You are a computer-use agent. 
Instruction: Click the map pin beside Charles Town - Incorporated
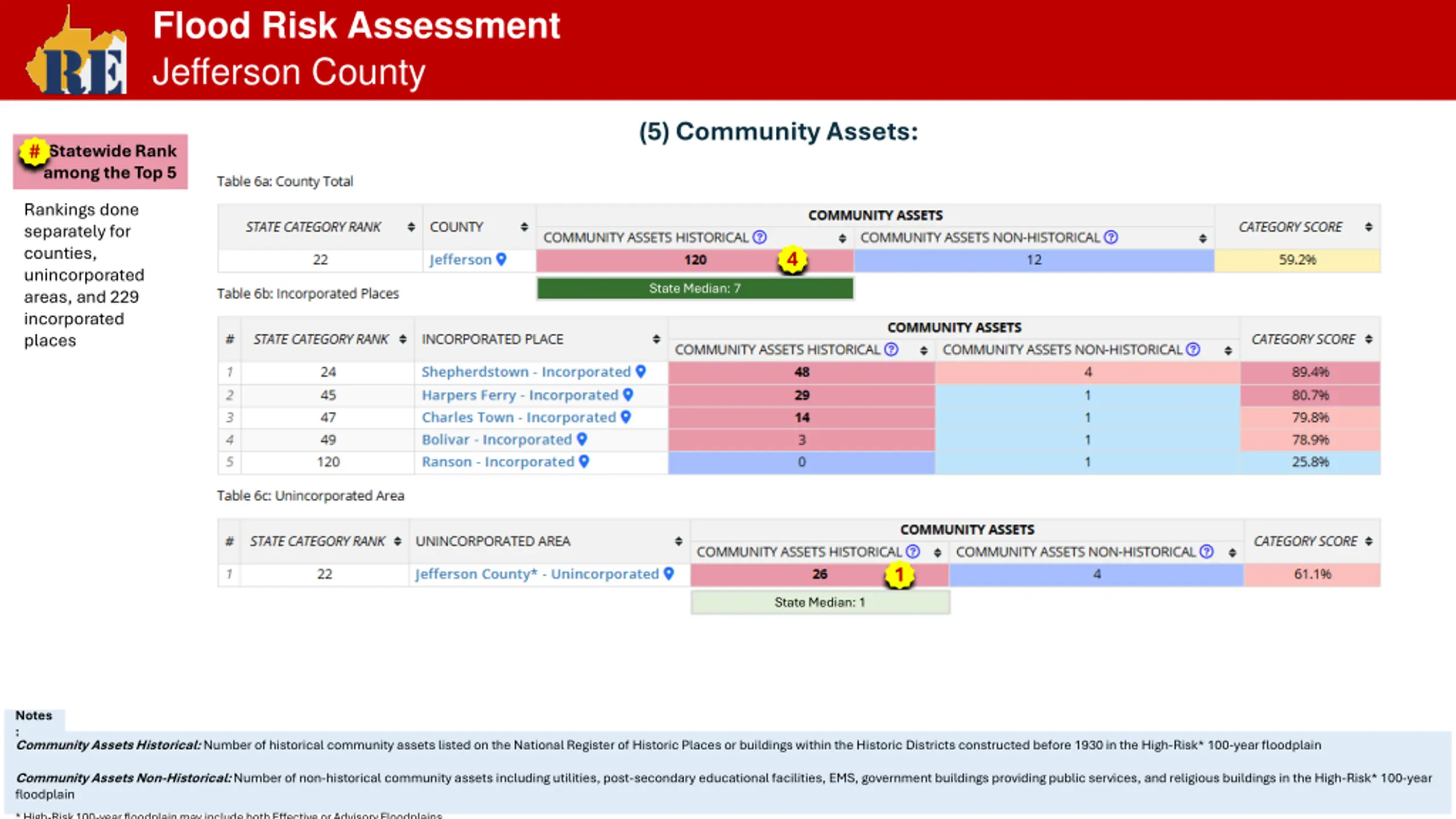626,417
